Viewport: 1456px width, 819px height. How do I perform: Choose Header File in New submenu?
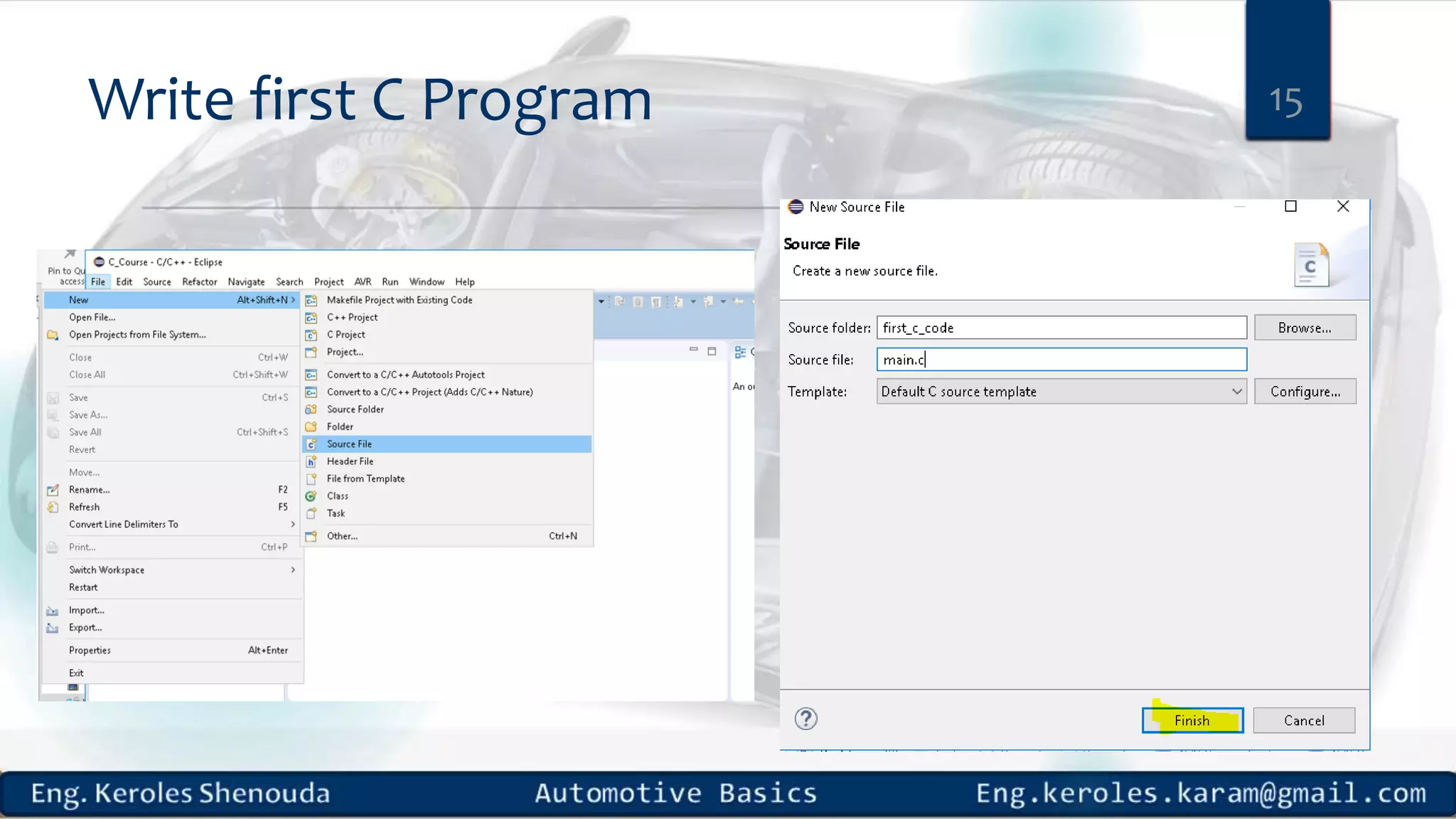pyautogui.click(x=448, y=461)
